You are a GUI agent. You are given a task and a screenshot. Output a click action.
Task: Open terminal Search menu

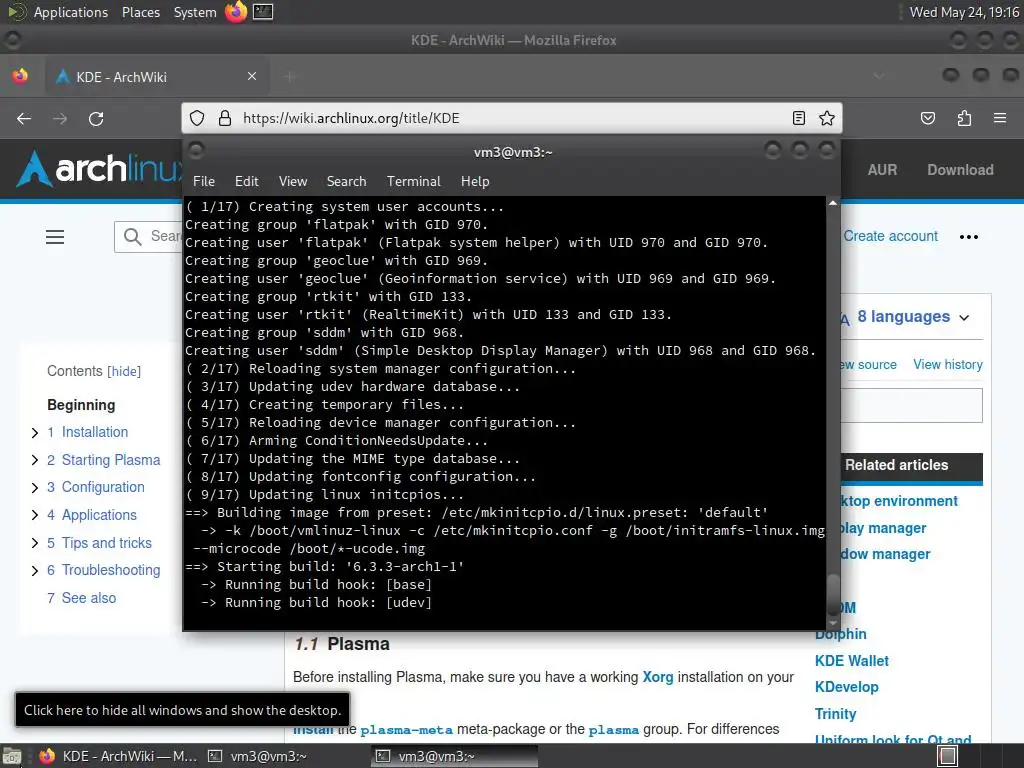[x=346, y=182]
